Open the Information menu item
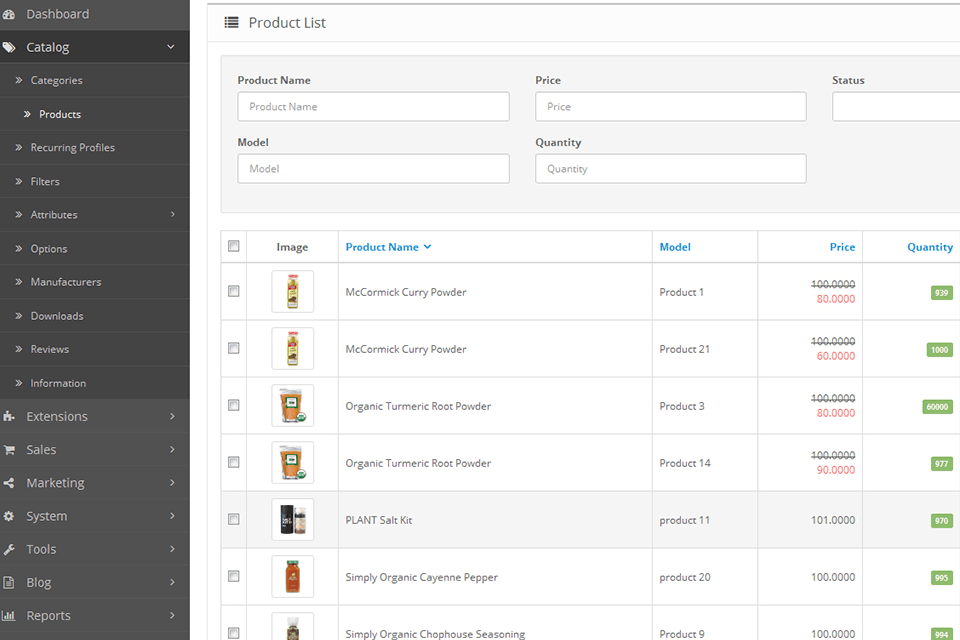The height and width of the screenshot is (640, 960). [58, 383]
